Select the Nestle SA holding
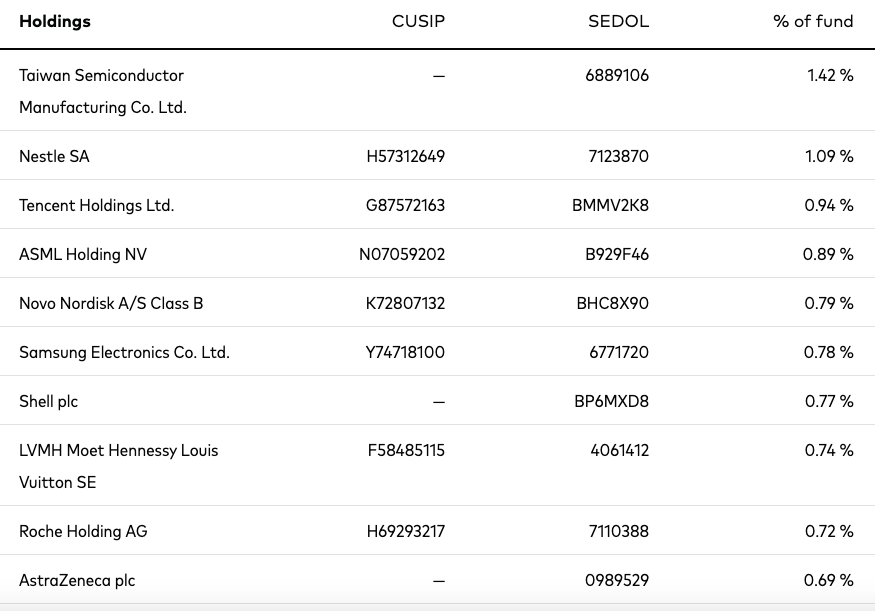The image size is (875, 611). 54,156
